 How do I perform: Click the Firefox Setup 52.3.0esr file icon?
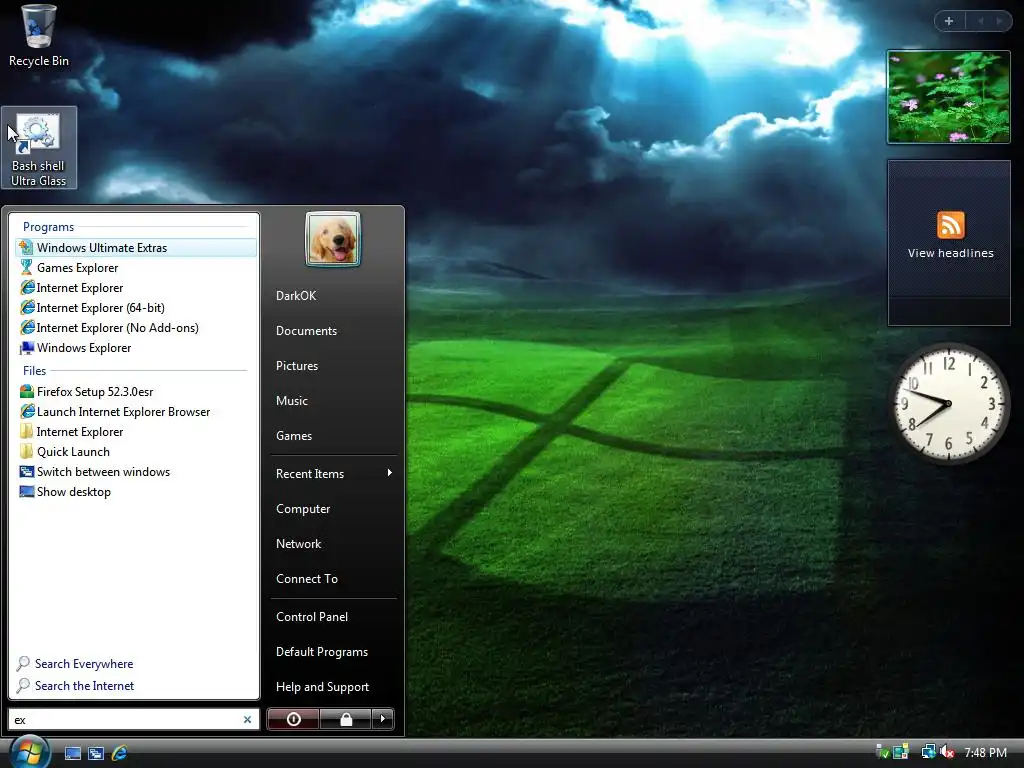pyautogui.click(x=26, y=392)
